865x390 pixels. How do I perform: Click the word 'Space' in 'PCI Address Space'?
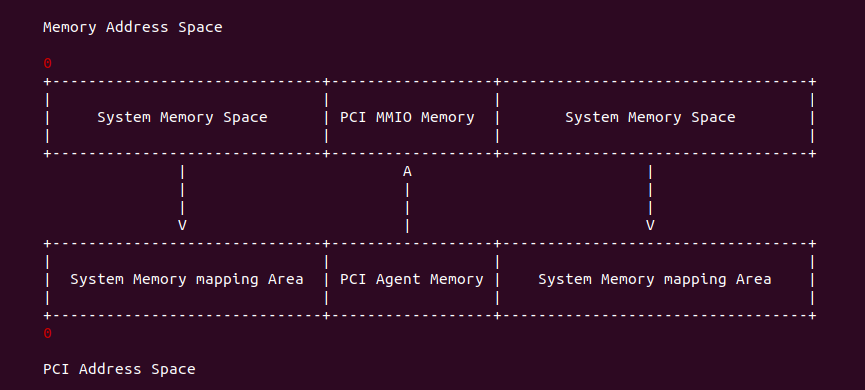tap(173, 369)
